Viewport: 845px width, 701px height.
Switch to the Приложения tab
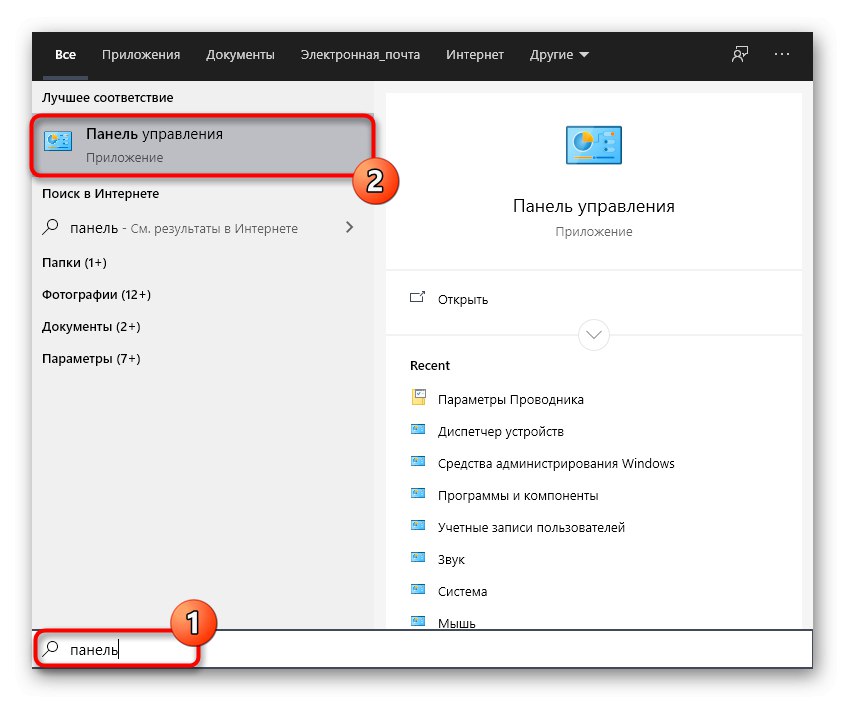(143, 55)
